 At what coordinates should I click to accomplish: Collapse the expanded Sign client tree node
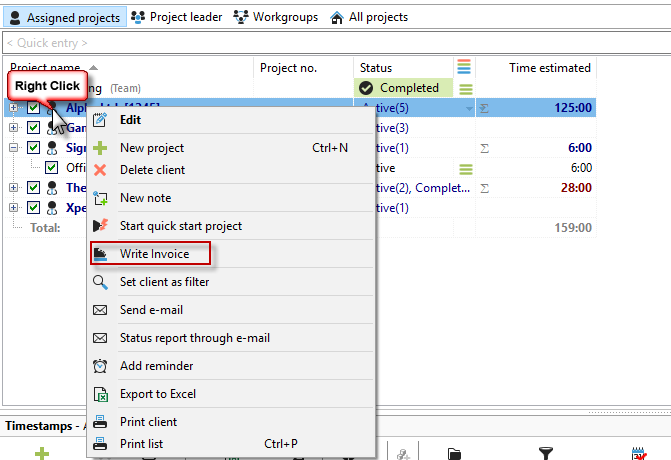(x=14, y=147)
